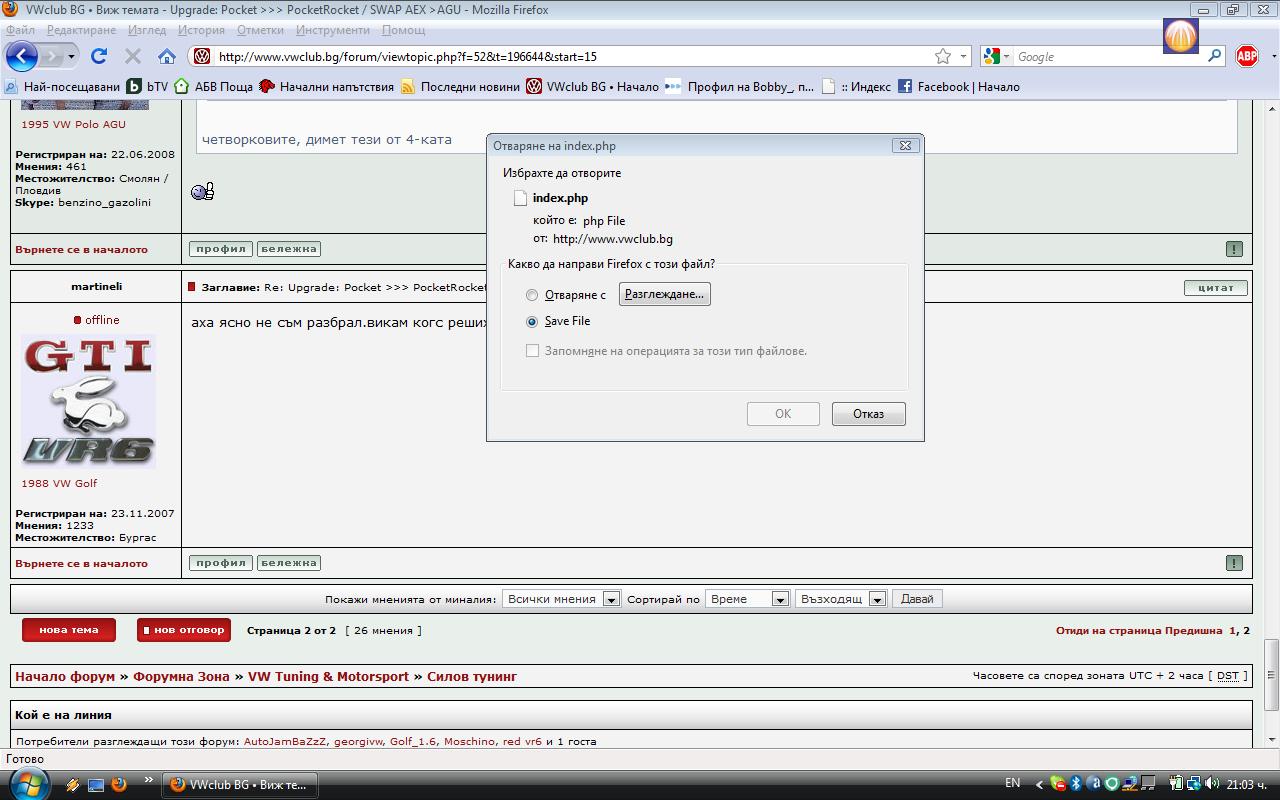This screenshot has height=800, width=1280.
Task: Open the Инструменти menu
Action: tap(332, 30)
